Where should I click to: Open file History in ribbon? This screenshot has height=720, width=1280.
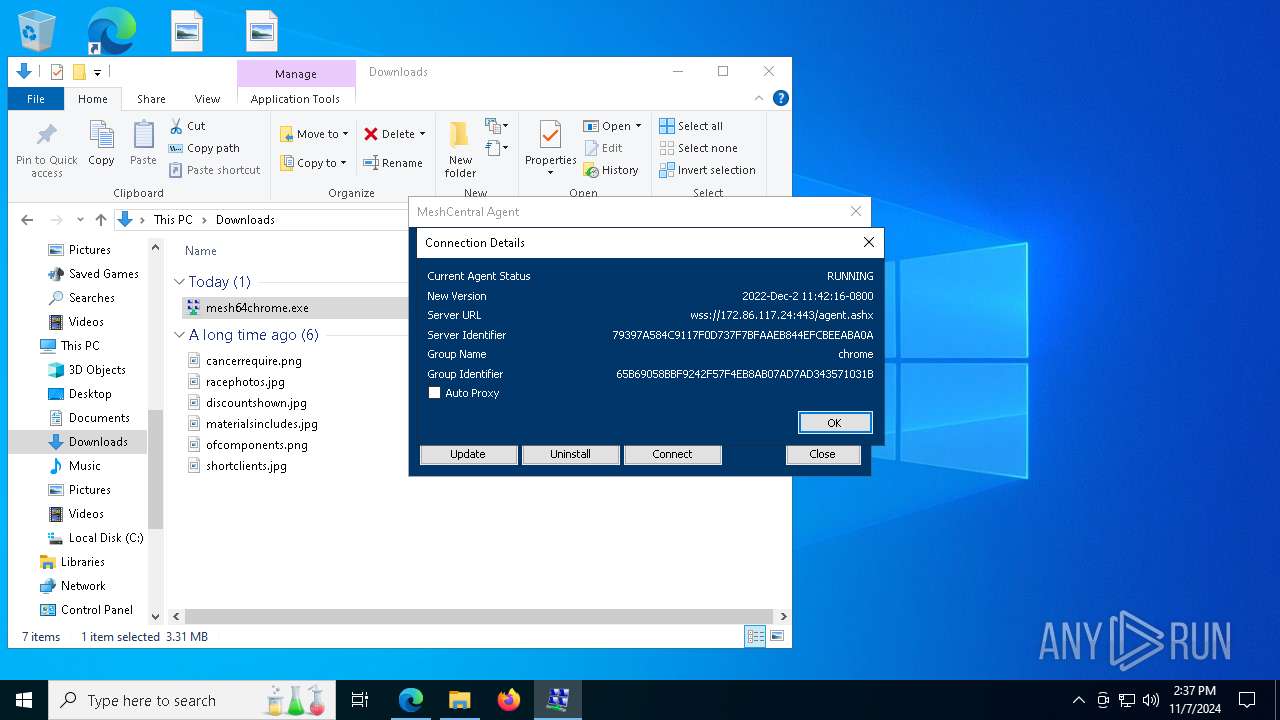tap(611, 170)
